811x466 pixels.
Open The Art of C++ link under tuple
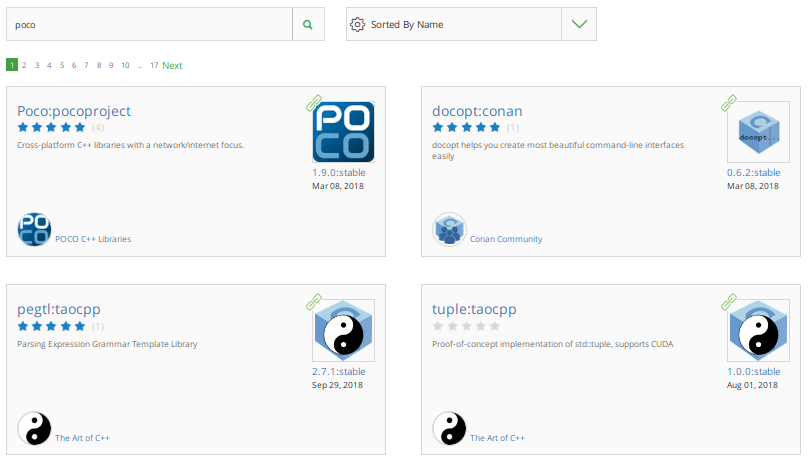497,438
